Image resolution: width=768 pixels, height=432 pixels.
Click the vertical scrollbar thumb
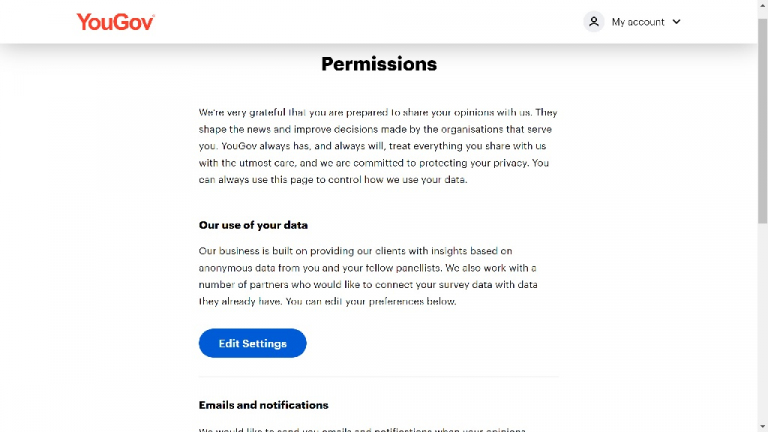pos(762,110)
